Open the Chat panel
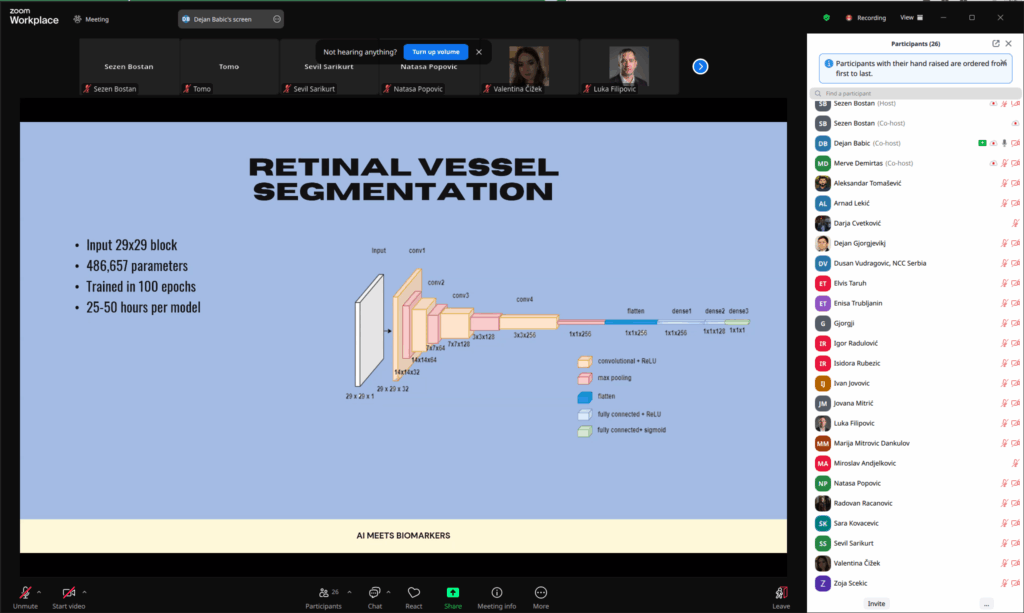Viewport: 1024px width, 613px height. pos(374,597)
